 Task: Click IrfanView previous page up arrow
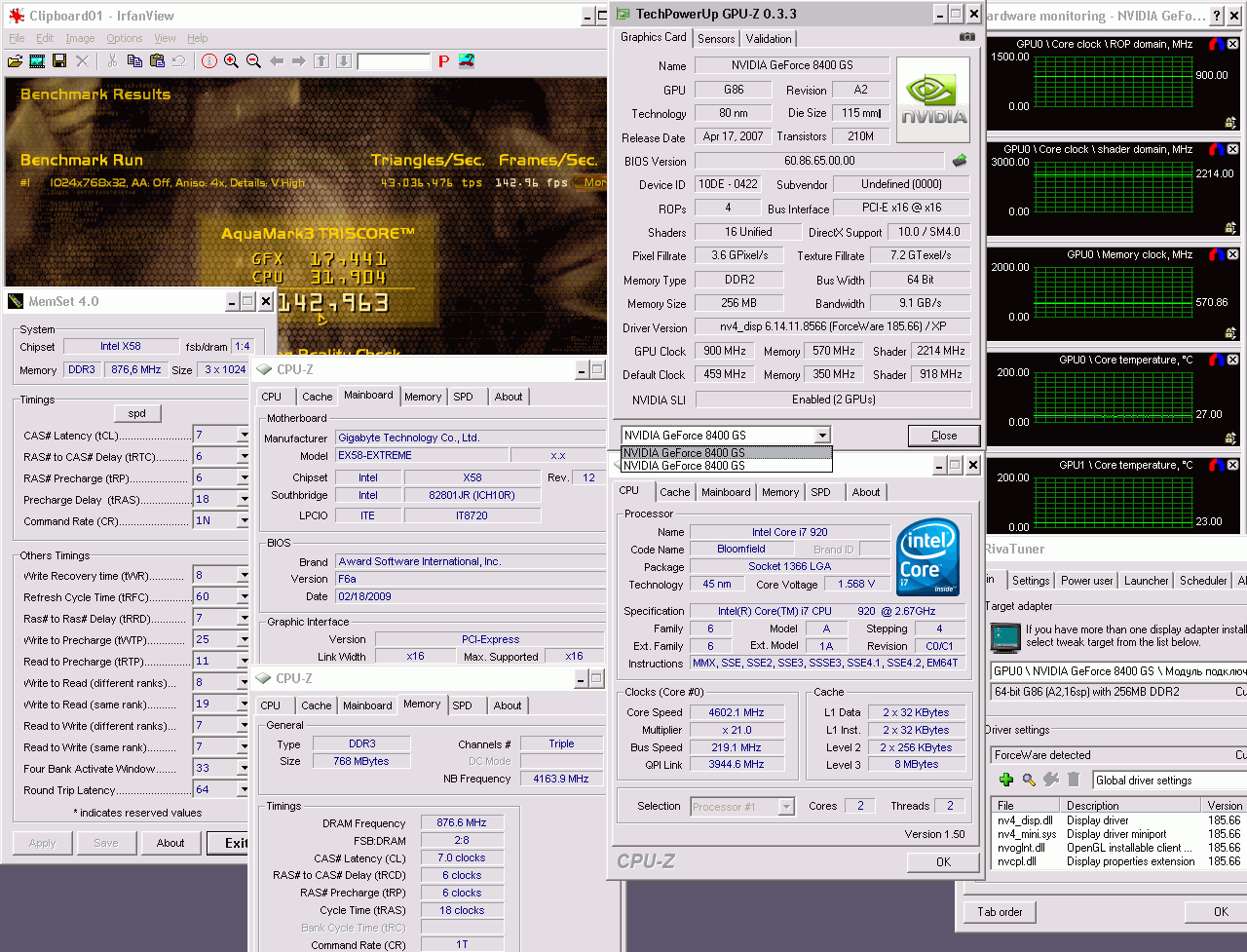pyautogui.click(x=321, y=61)
